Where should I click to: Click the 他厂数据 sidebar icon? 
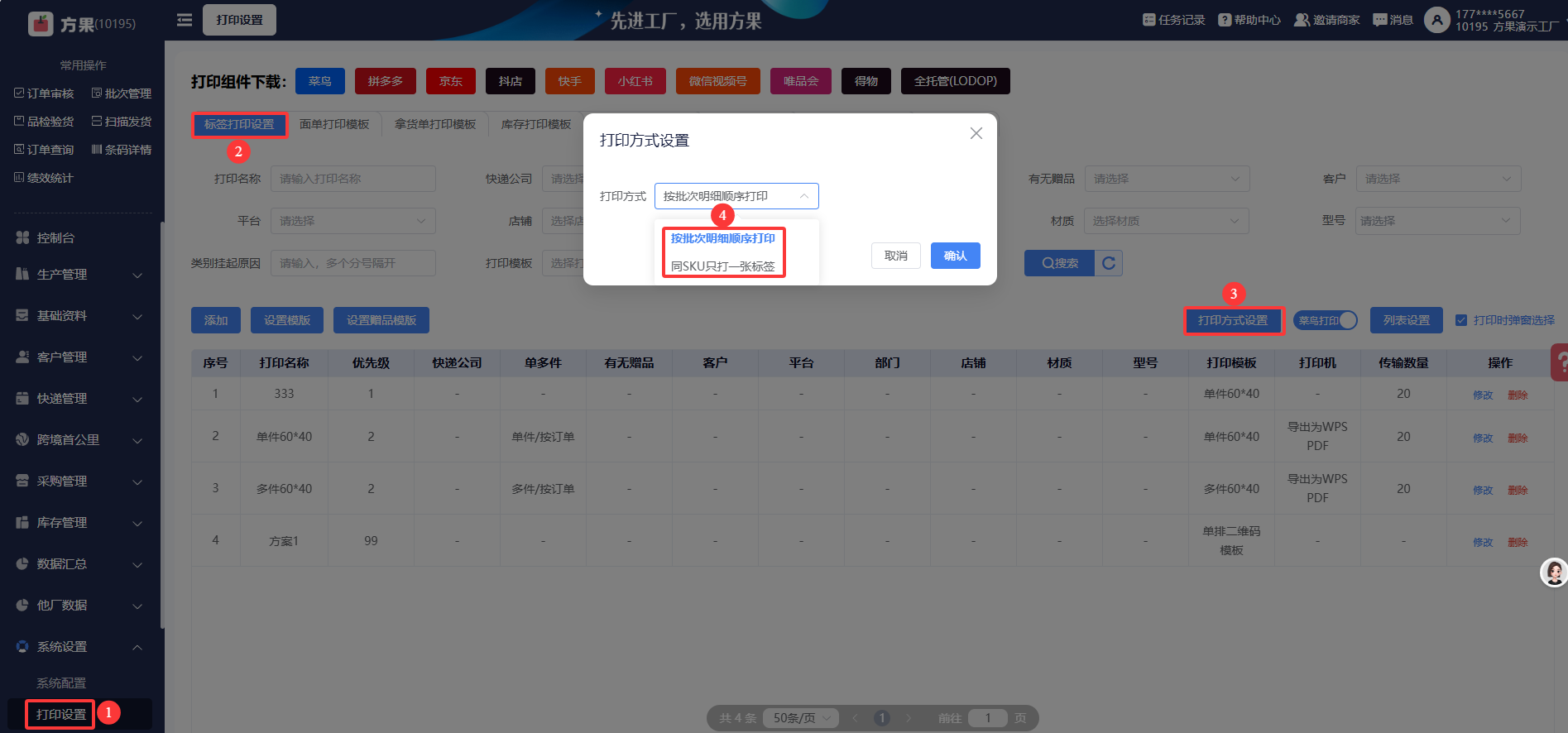coord(22,605)
